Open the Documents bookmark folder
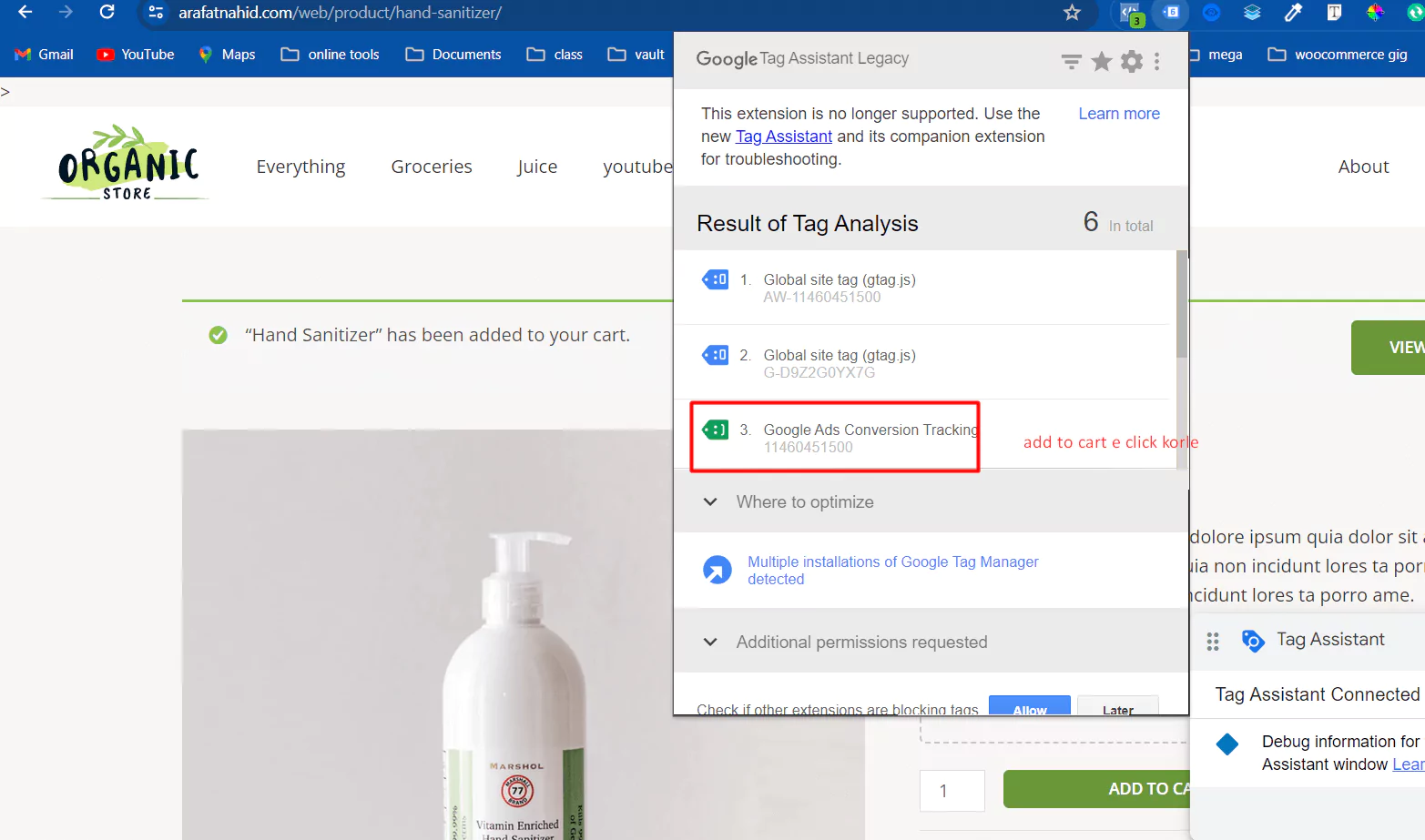The height and width of the screenshot is (840, 1425). 453,55
